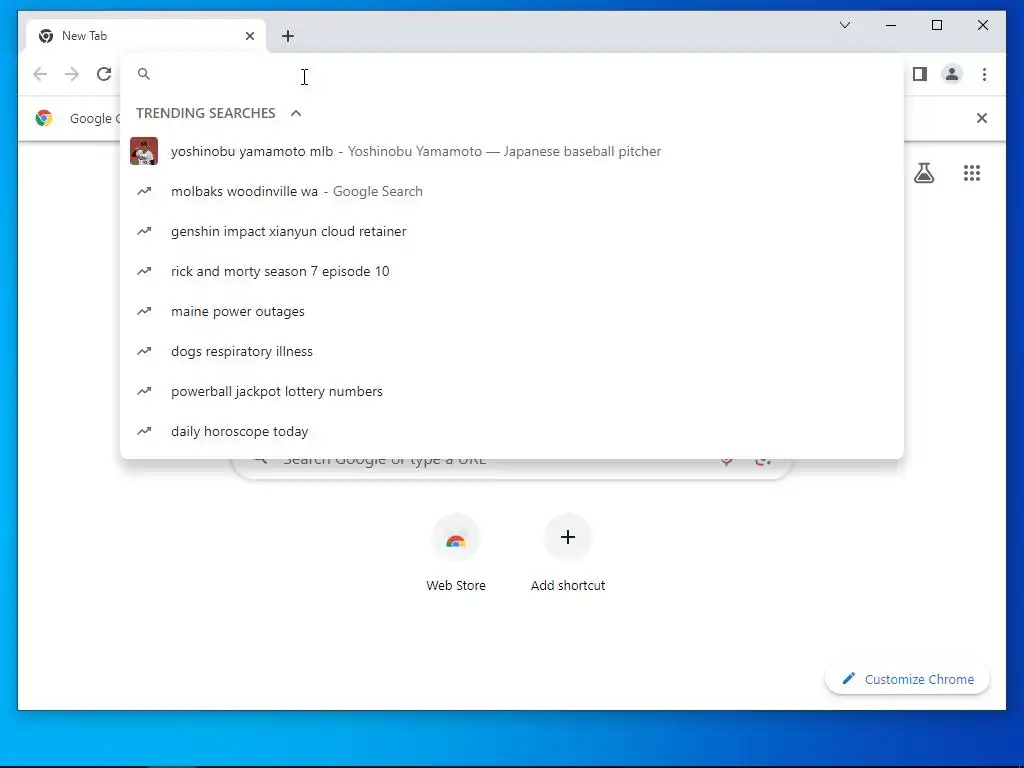Minimize the Chrome window
The image size is (1024, 768).
click(891, 25)
